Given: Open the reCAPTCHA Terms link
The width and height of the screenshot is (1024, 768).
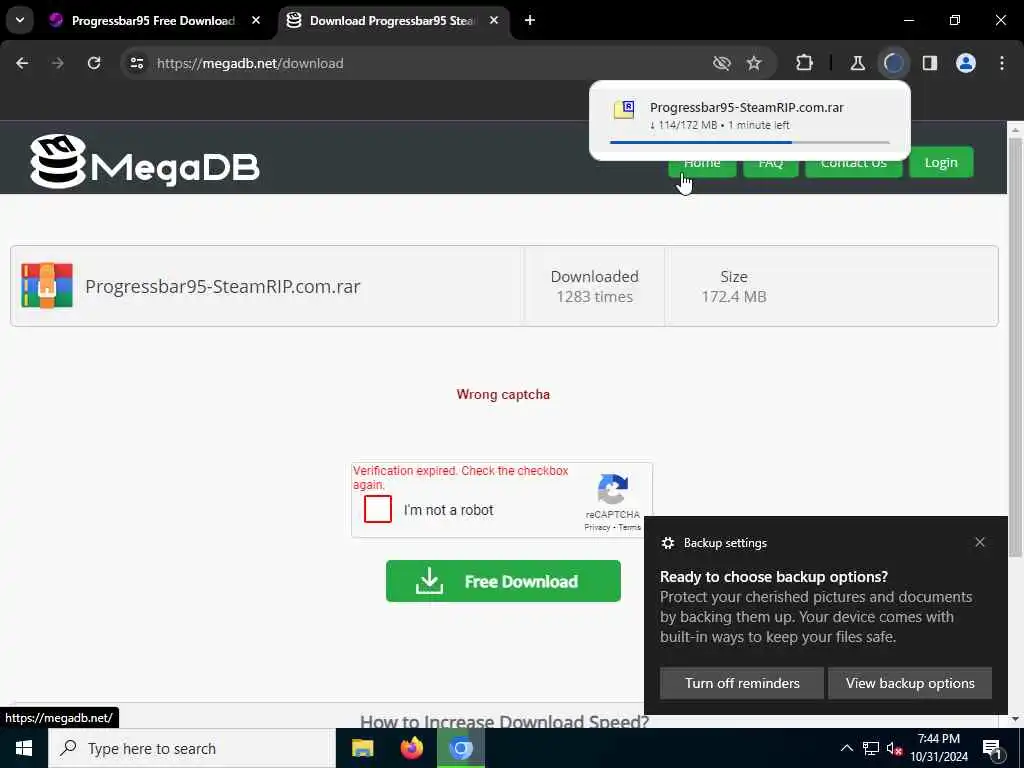Looking at the screenshot, I should pyautogui.click(x=630, y=528).
